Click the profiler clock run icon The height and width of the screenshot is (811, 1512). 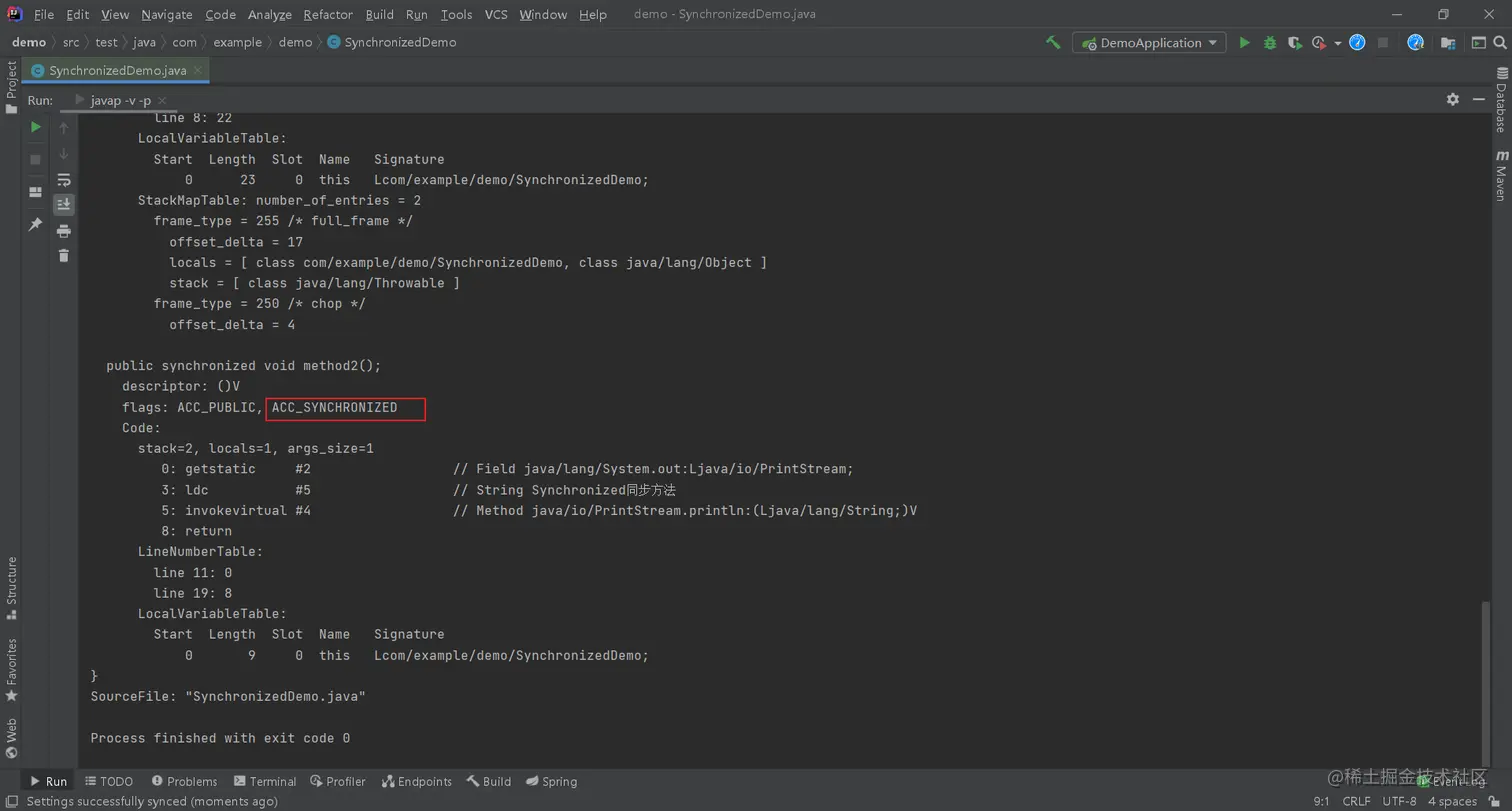click(1319, 43)
